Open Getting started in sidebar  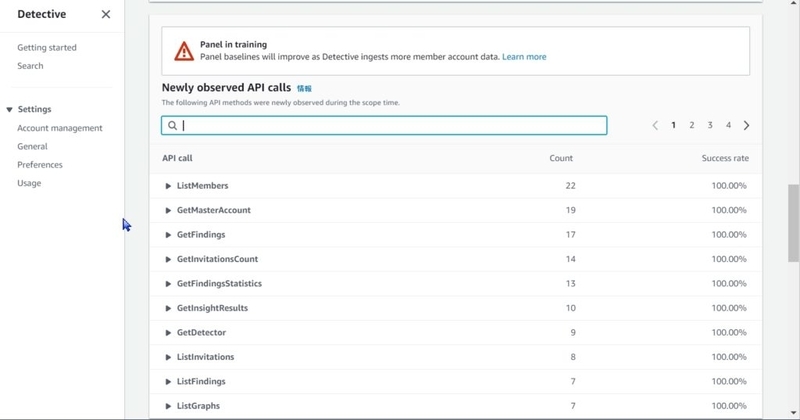pos(47,47)
